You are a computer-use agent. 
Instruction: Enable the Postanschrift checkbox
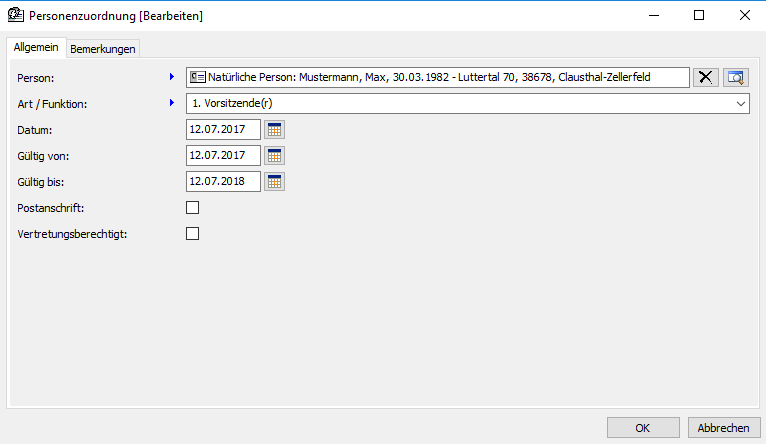(x=193, y=207)
